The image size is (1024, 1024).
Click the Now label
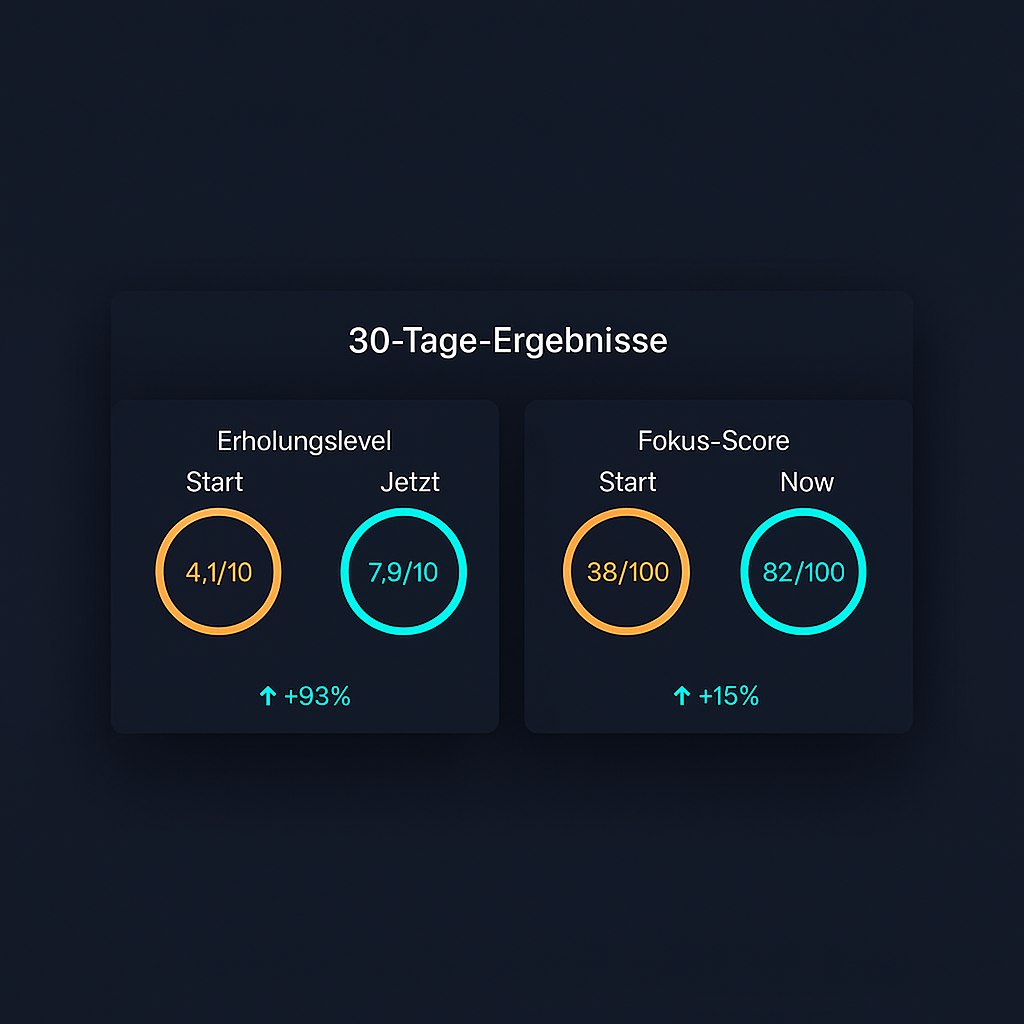pos(806,482)
